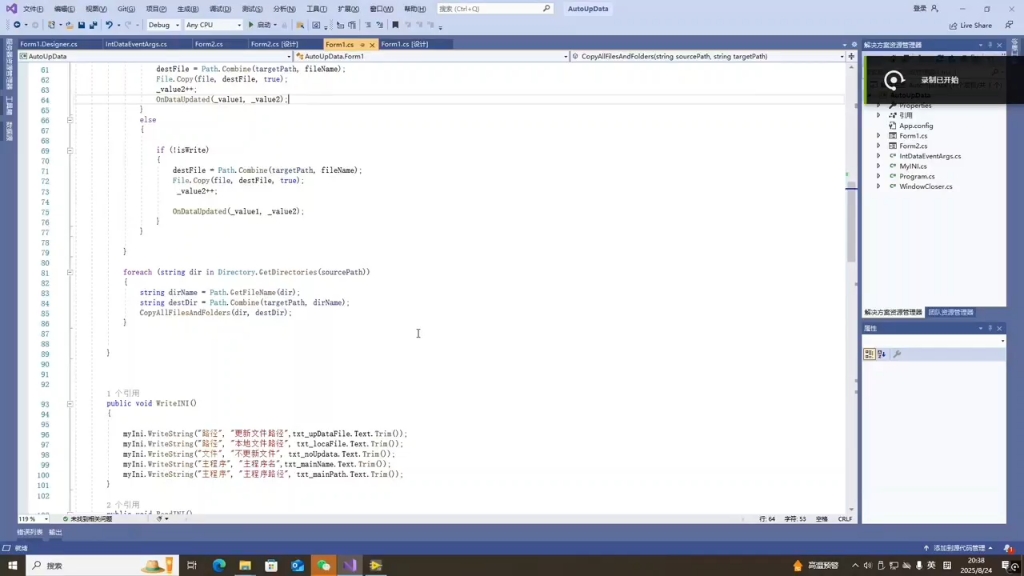Image resolution: width=1024 pixels, height=576 pixels.
Task: Collapse the foreach block at line 81
Action: coord(69,272)
